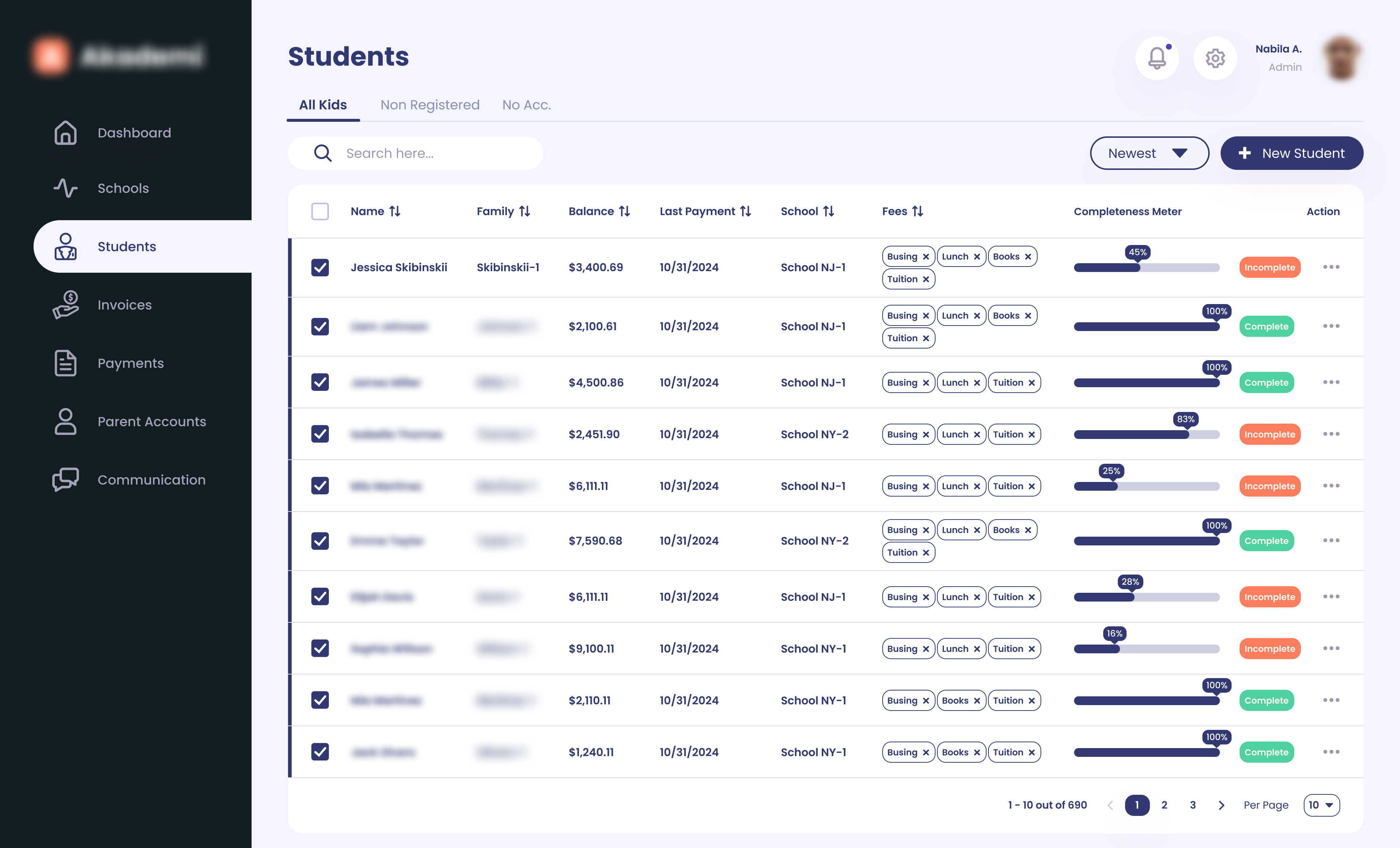Sort table by Name arrows
This screenshot has width=1400, height=848.
[x=395, y=211]
